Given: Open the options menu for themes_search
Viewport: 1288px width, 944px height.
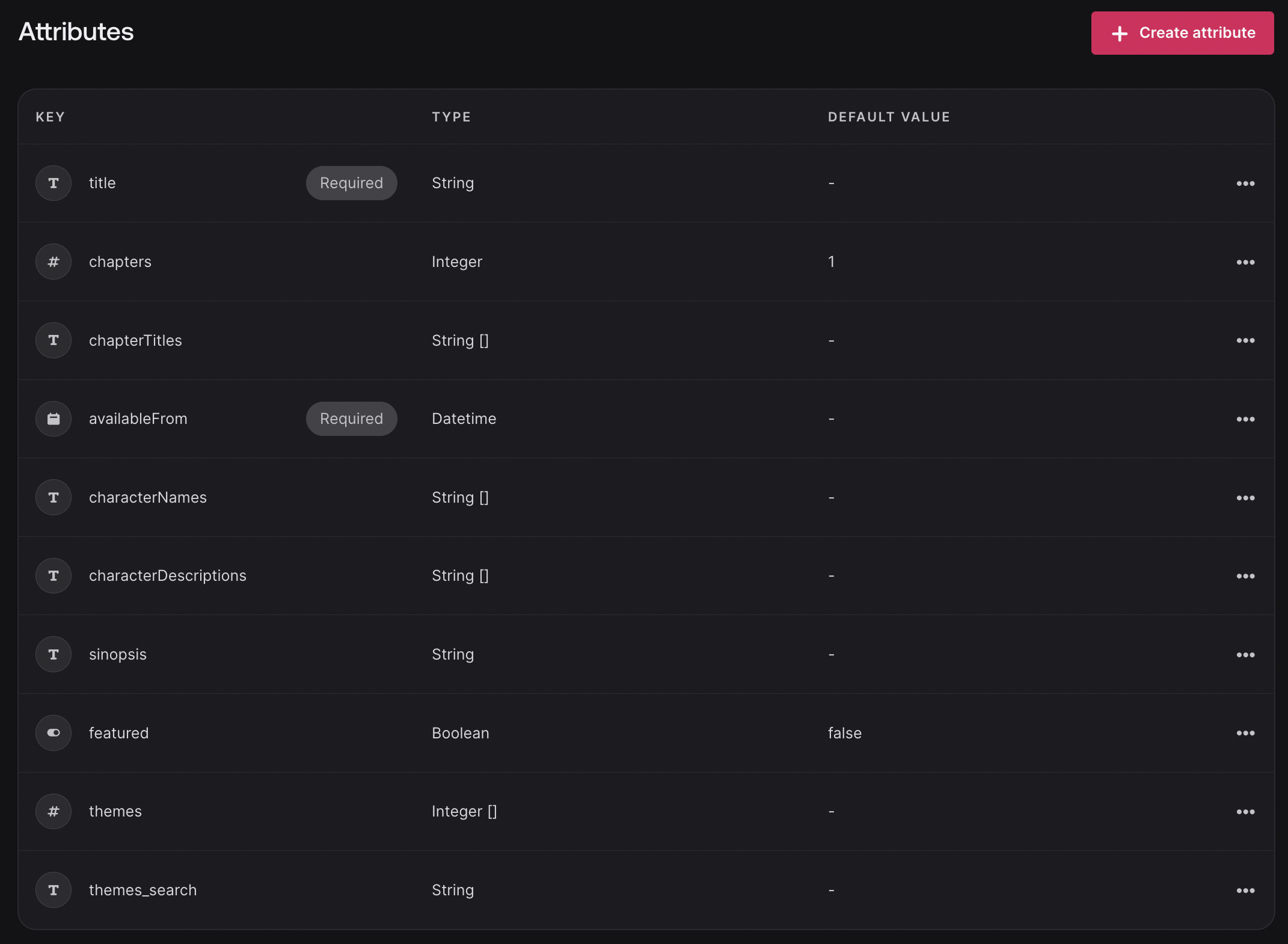Looking at the screenshot, I should coord(1246,890).
